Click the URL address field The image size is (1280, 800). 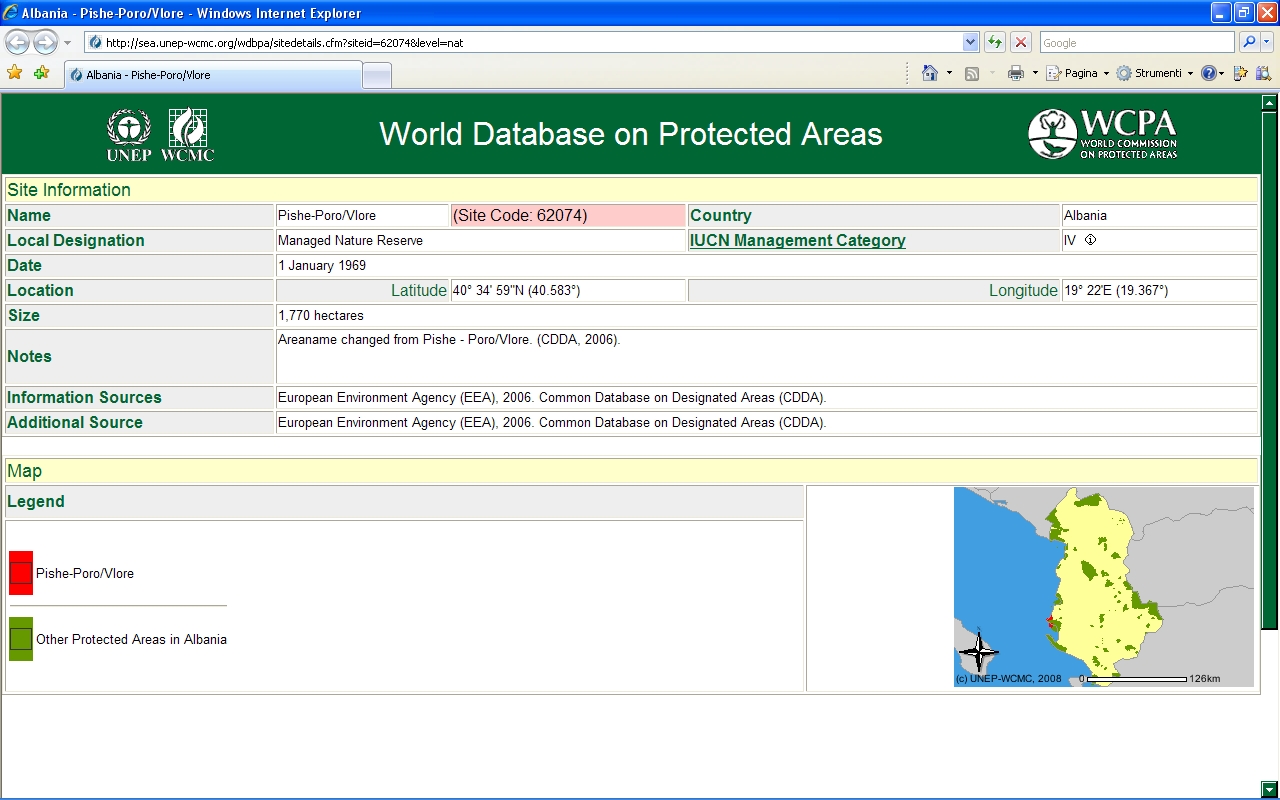click(x=523, y=43)
